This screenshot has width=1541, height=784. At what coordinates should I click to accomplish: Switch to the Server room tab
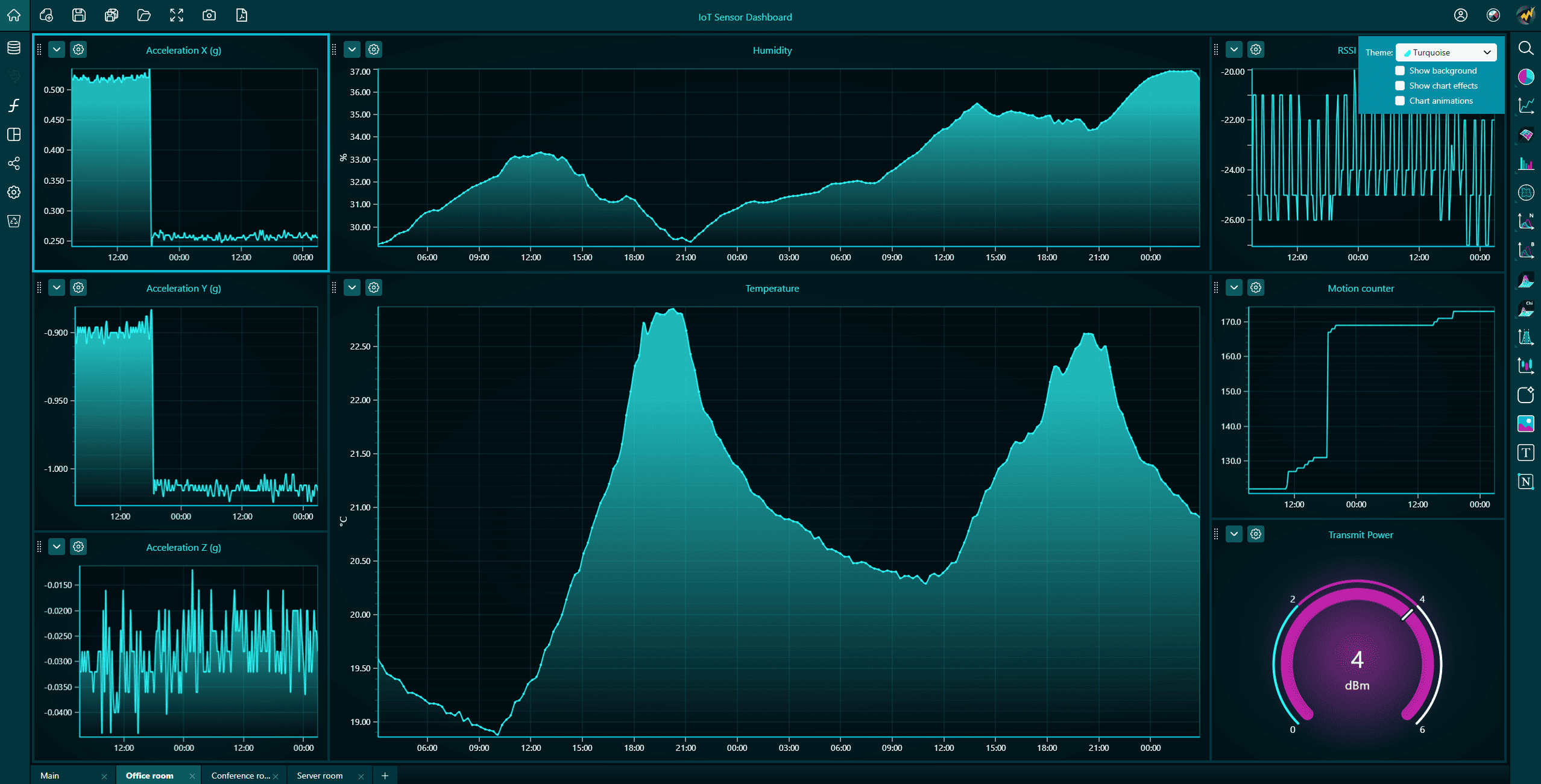point(320,776)
